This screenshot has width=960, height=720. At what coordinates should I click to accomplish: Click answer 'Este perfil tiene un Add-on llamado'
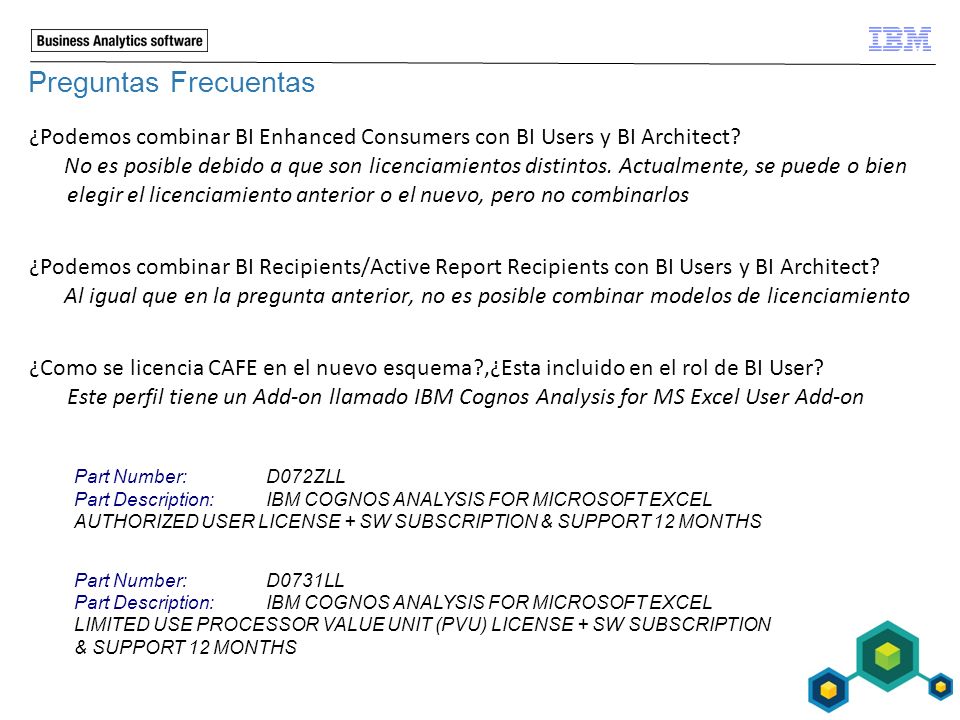tap(465, 397)
